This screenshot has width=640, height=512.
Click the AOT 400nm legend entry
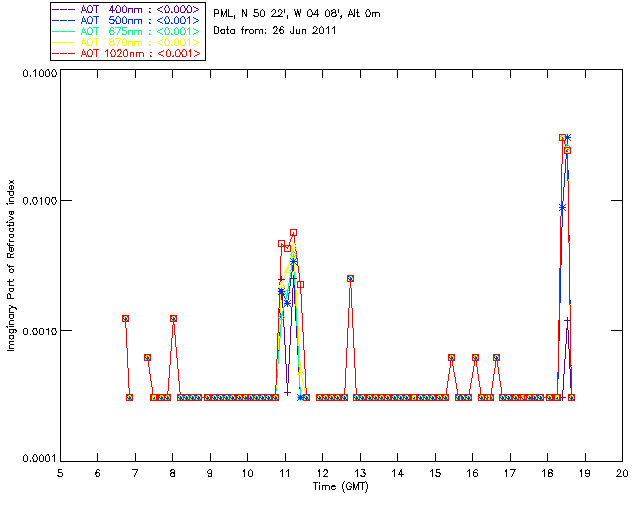[127, 9]
